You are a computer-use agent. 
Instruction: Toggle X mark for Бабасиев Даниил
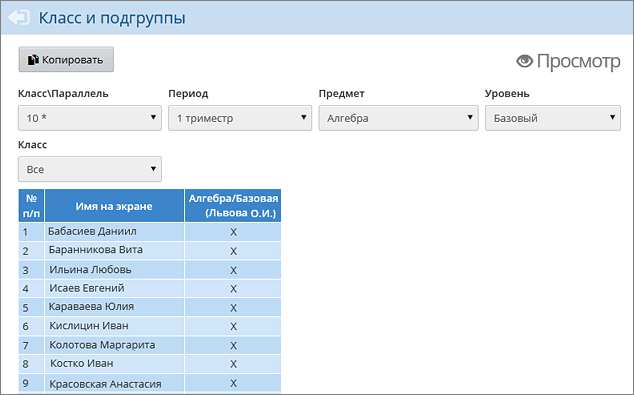point(233,232)
